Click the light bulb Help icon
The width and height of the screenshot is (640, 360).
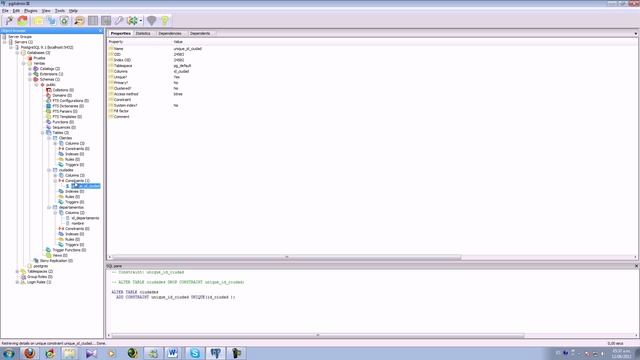[x=164, y=20]
